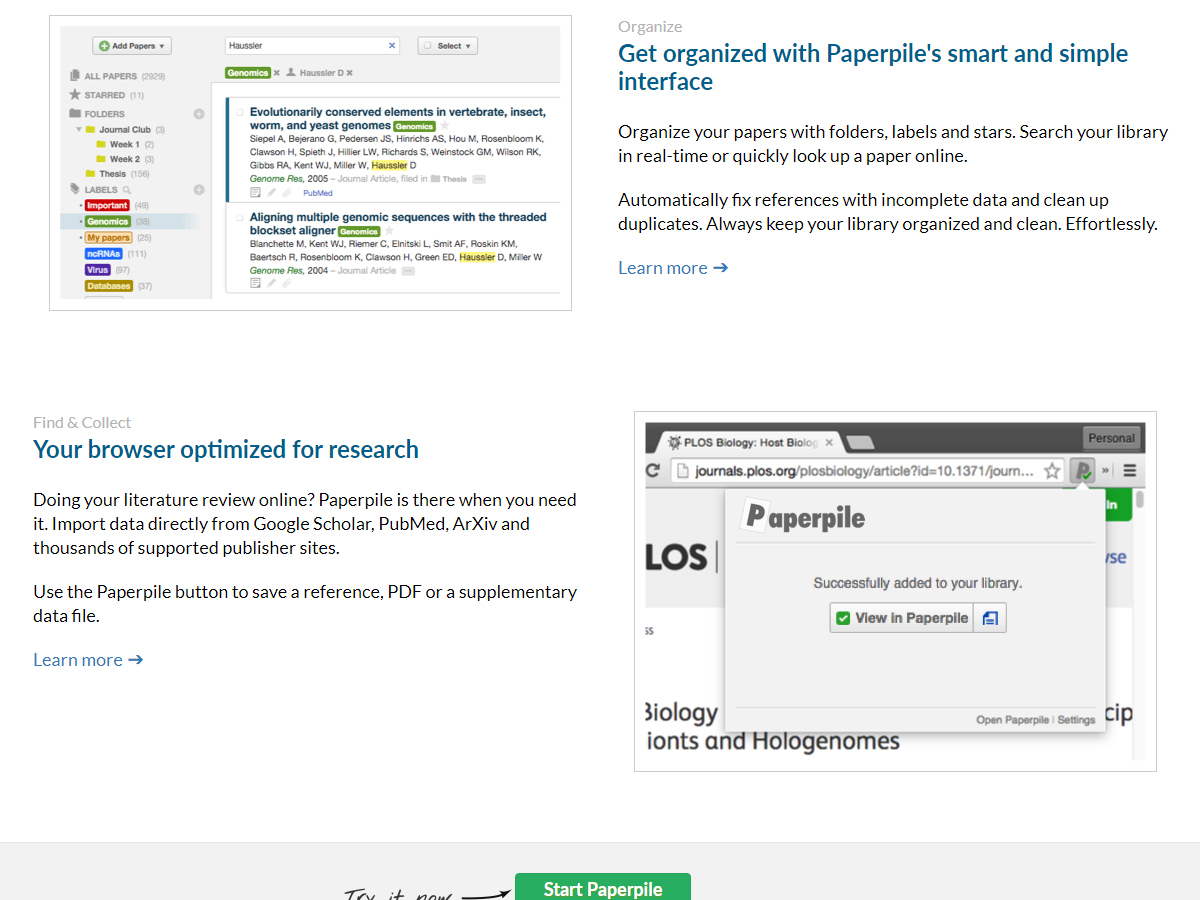Click the browser reload icon
Image resolution: width=1200 pixels, height=900 pixels.
pos(654,471)
